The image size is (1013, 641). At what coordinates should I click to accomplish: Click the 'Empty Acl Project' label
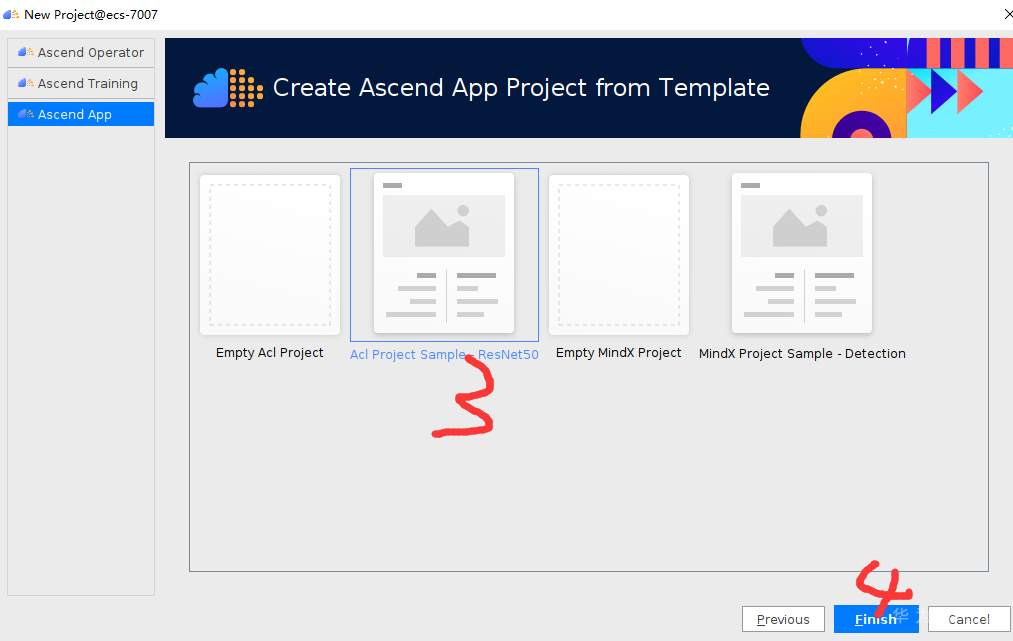click(x=269, y=353)
